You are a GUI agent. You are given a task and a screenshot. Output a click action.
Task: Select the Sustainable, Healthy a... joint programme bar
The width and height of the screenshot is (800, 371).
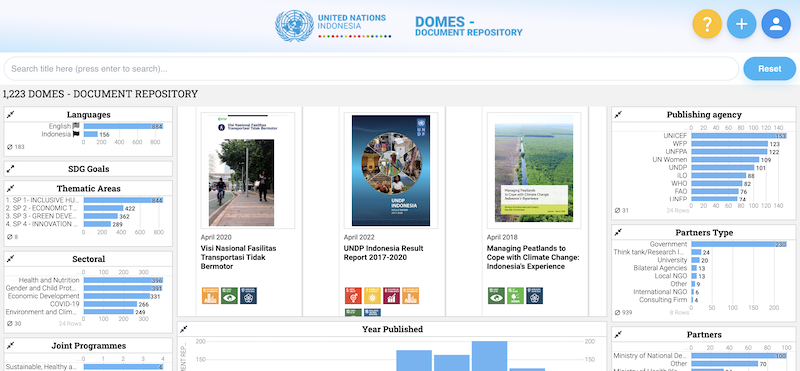point(123,367)
